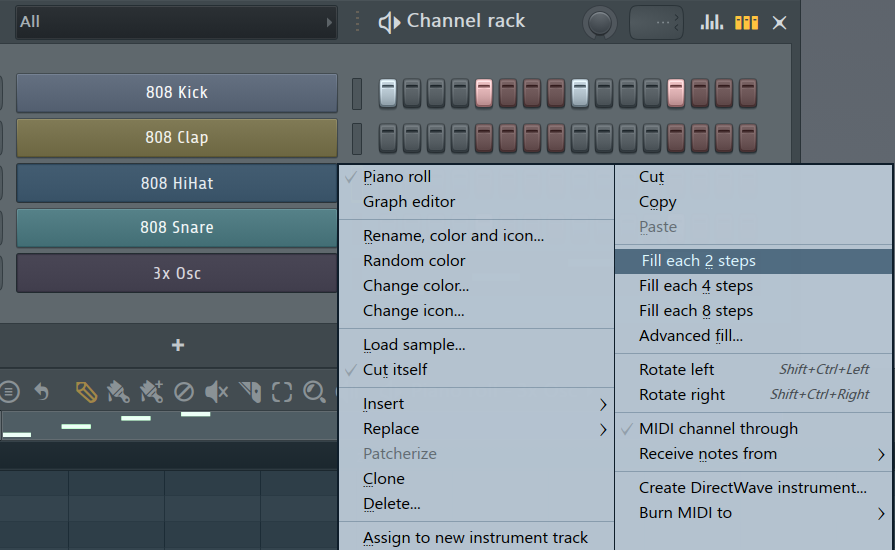Toggle first step of 808 Kick
This screenshot has height=550, width=895.
coord(388,93)
